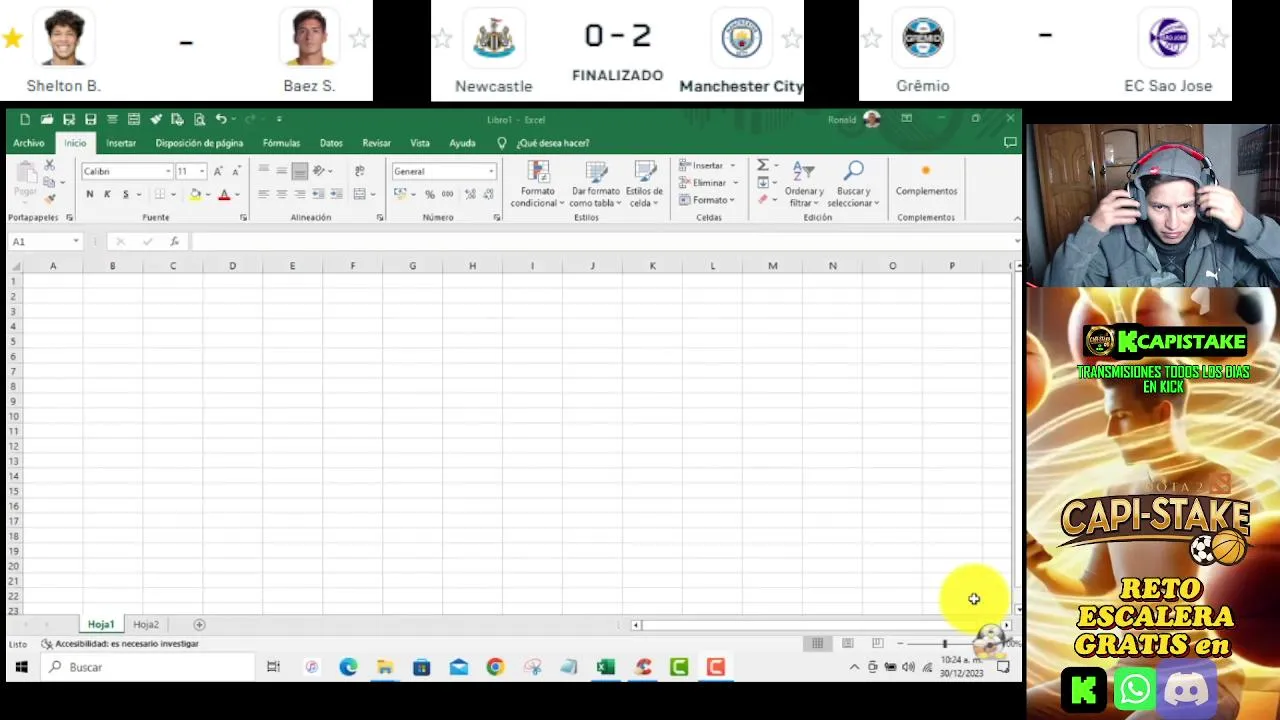Viewport: 1280px width, 720px height.
Task: Pick the yellow fill color button
Action: (x=195, y=194)
